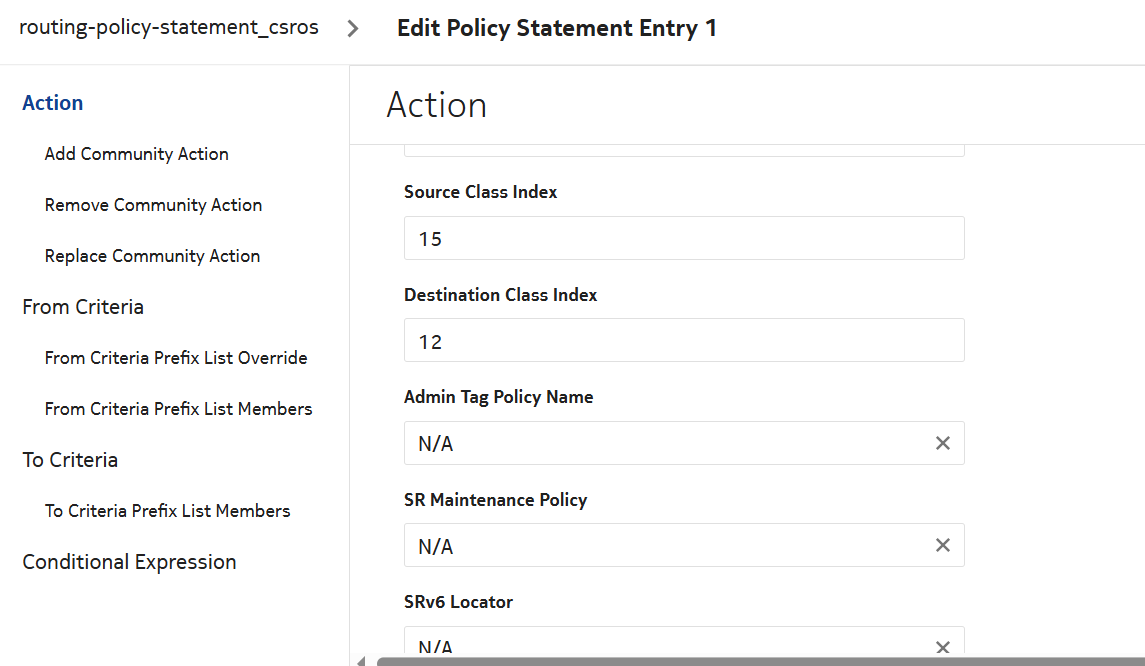Navigate to Replace Community Action

152,256
